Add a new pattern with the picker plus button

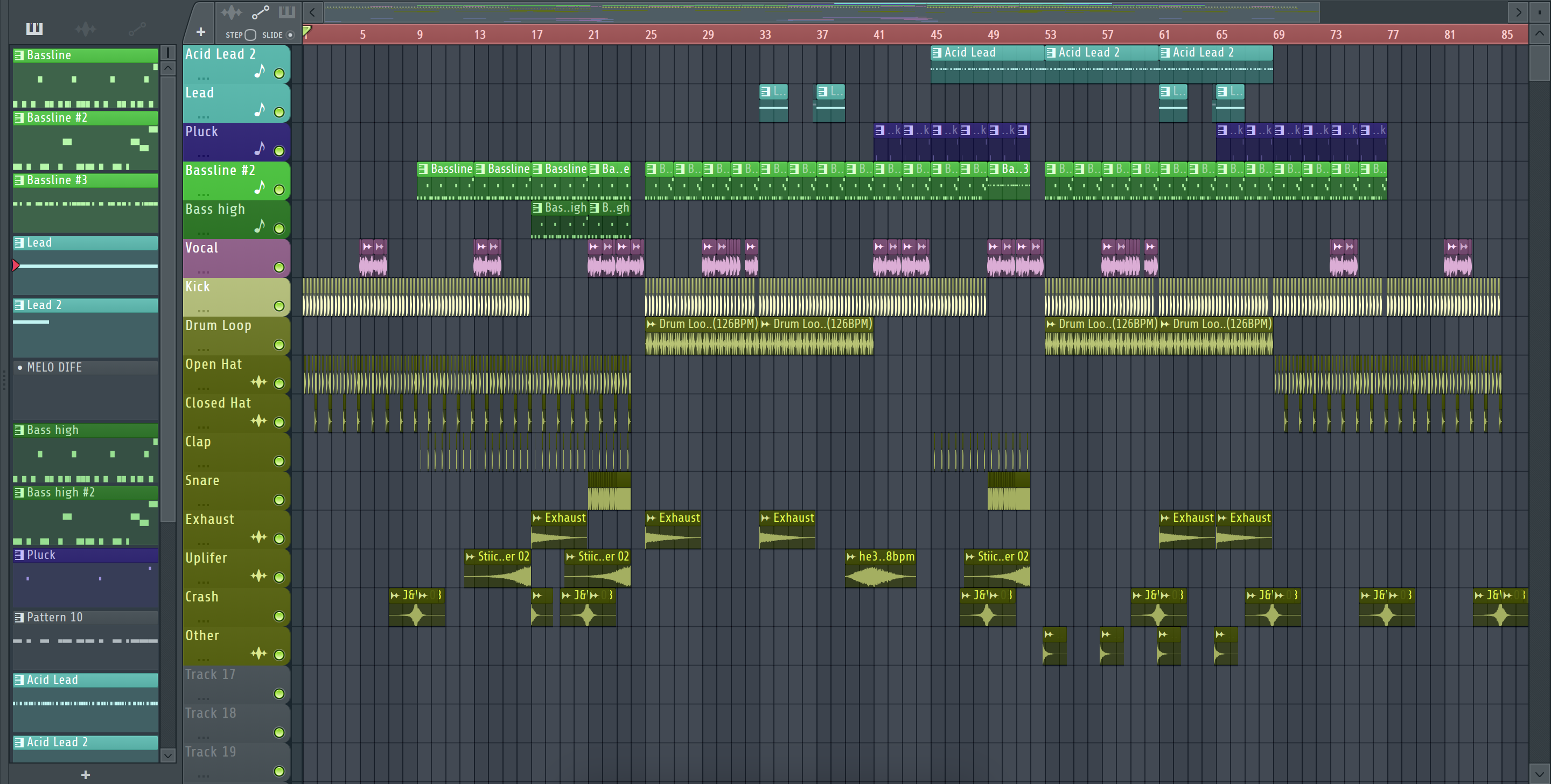(x=86, y=774)
